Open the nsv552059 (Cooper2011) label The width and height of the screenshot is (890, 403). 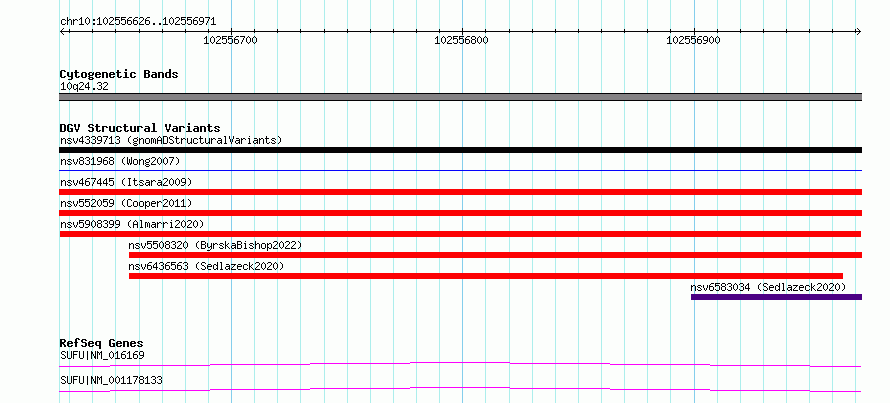point(126,203)
